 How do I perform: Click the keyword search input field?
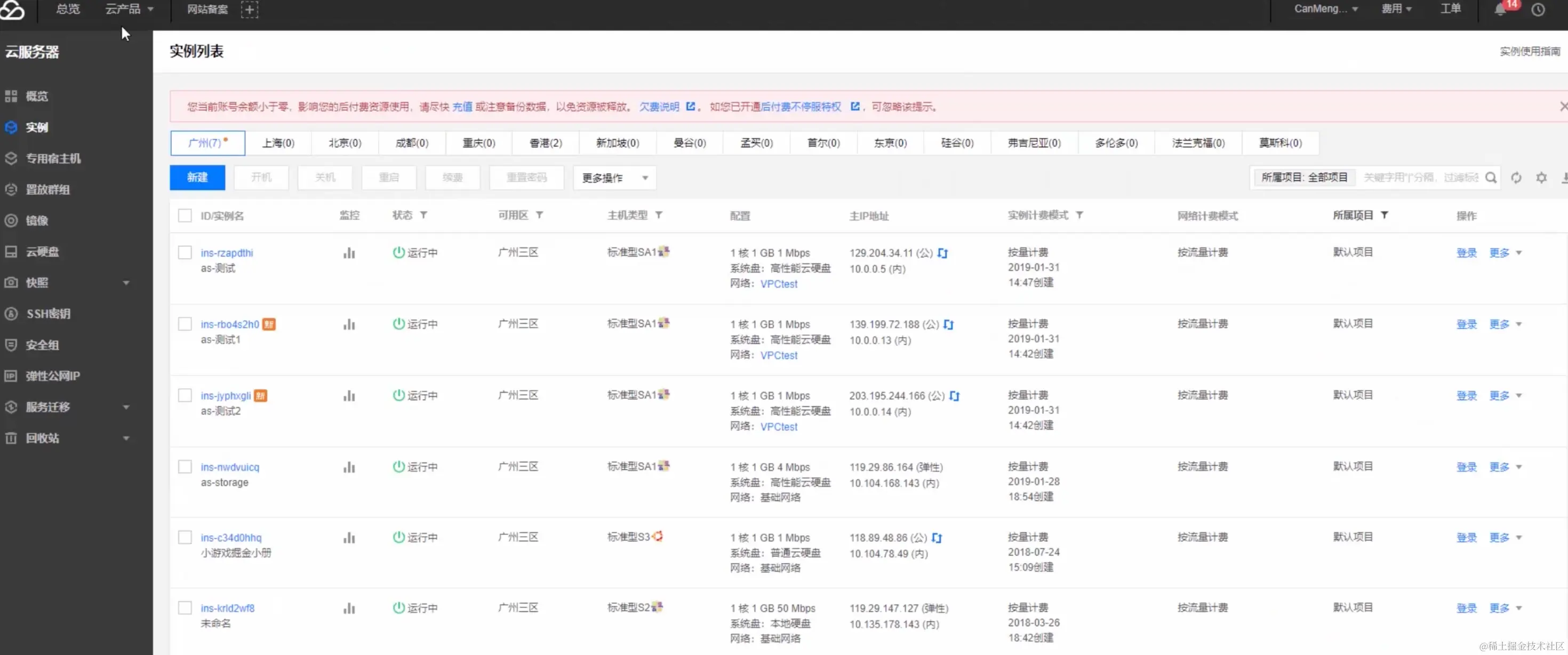(1420, 178)
